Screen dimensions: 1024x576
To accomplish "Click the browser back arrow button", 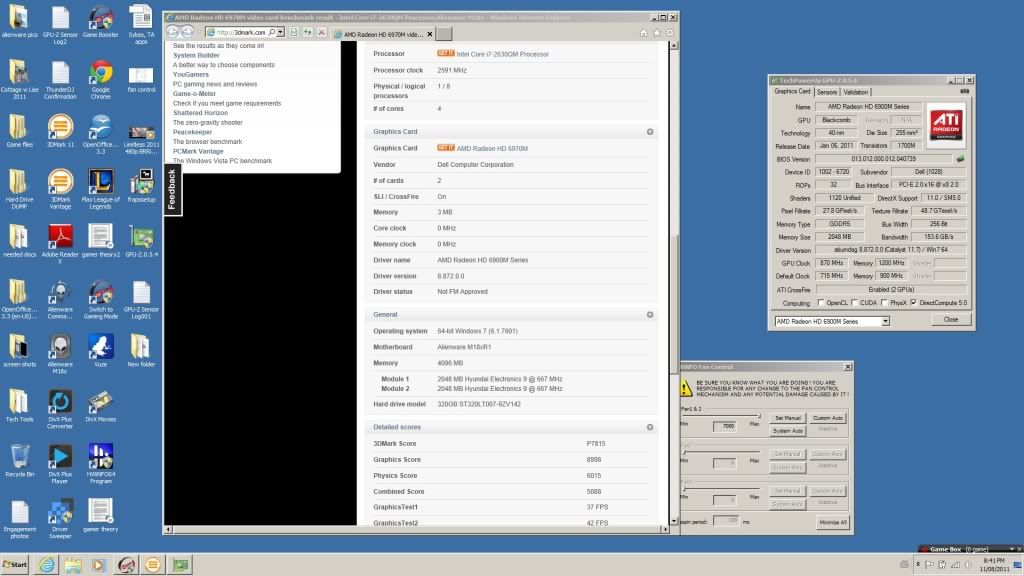I will (x=172, y=31).
